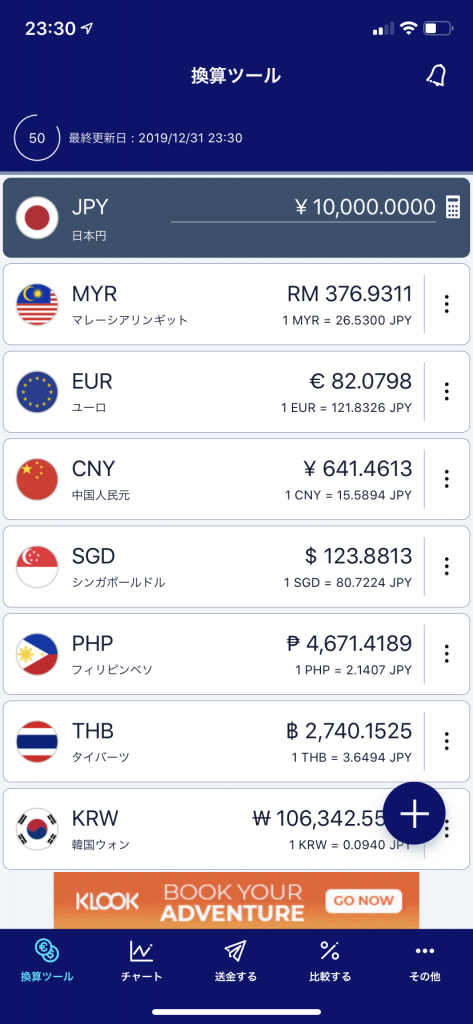Open the notification bell icon

click(436, 75)
